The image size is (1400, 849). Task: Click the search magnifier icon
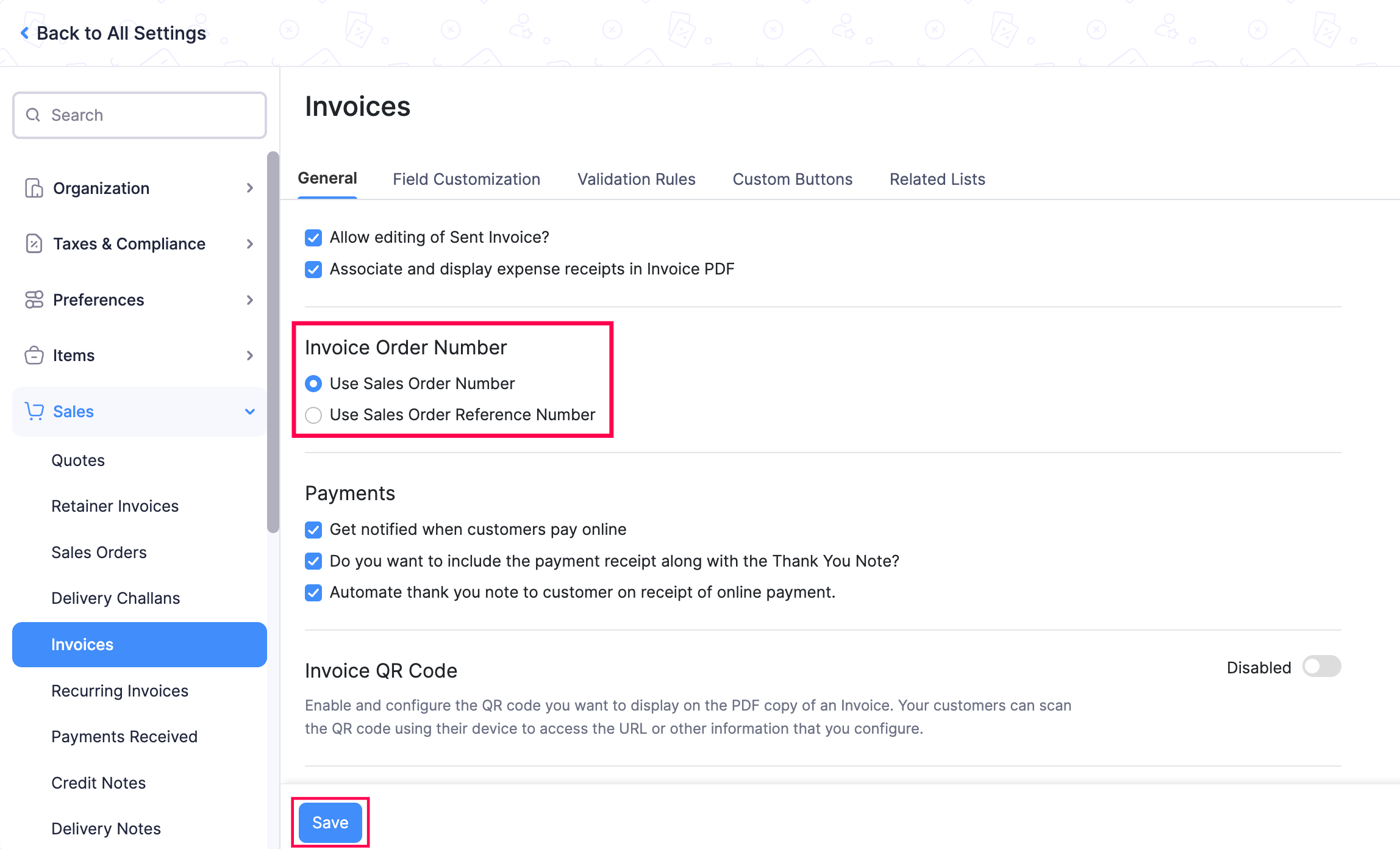click(x=34, y=115)
